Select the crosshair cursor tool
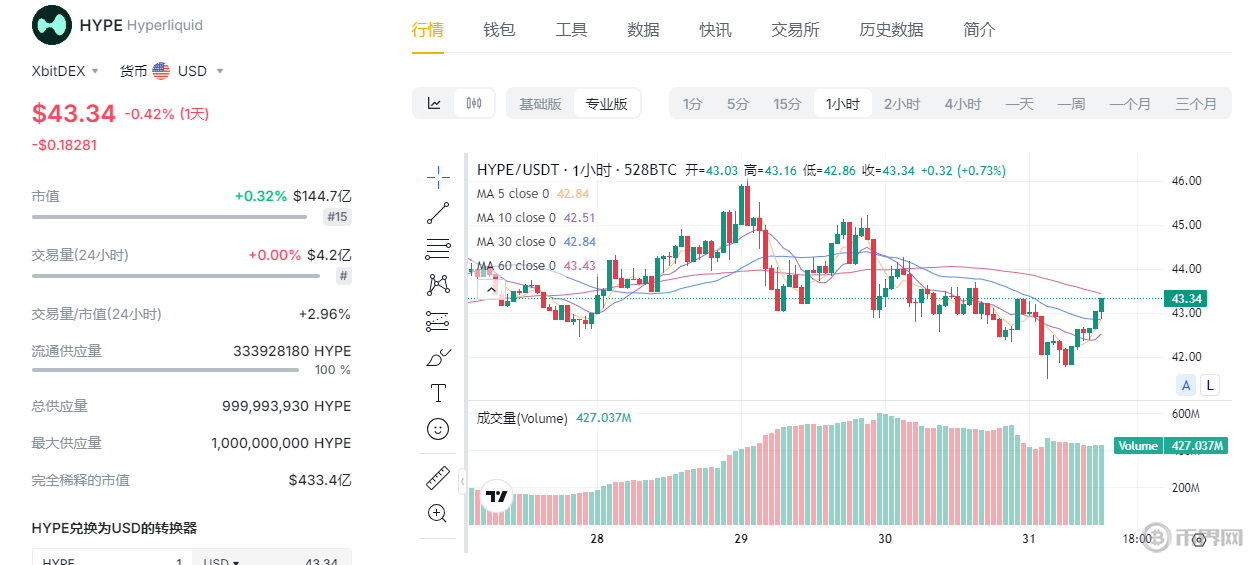The width and height of the screenshot is (1254, 565). coord(438,178)
